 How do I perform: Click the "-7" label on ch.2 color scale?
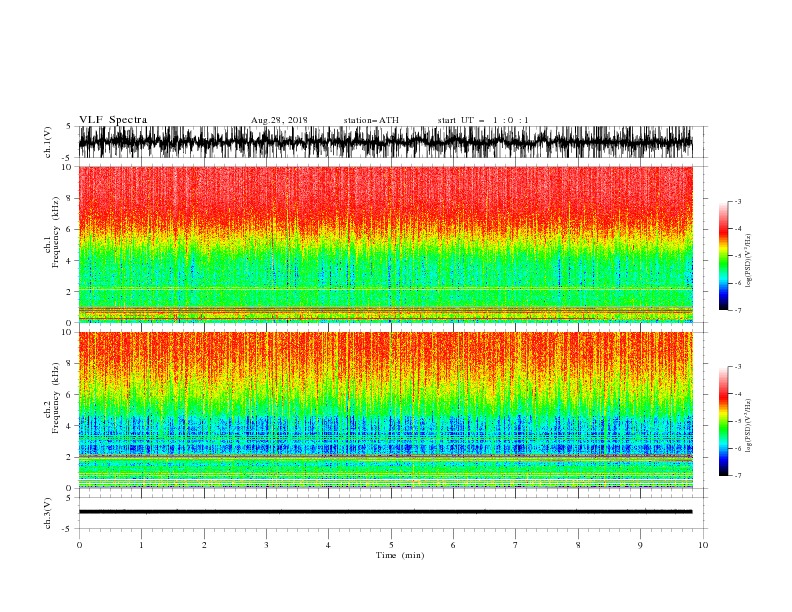738,476
